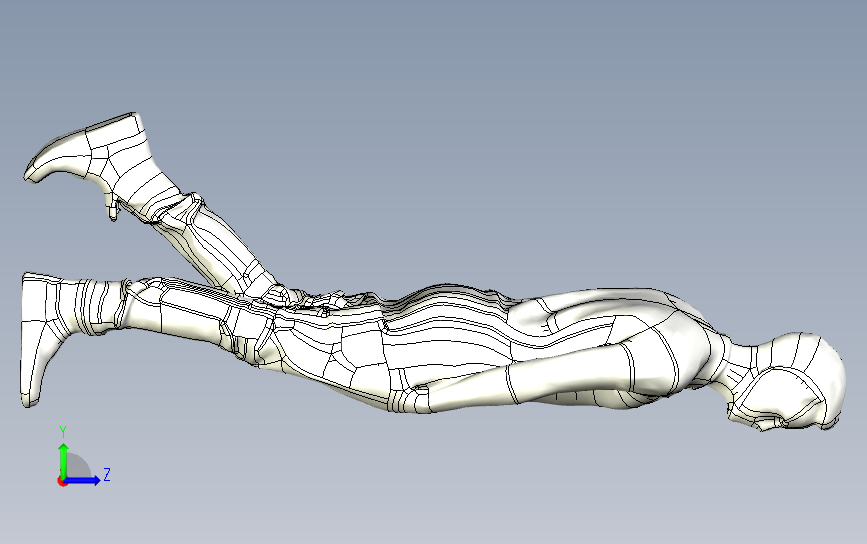Click the red origin dot of the triad
The image size is (867, 544).
(62, 482)
